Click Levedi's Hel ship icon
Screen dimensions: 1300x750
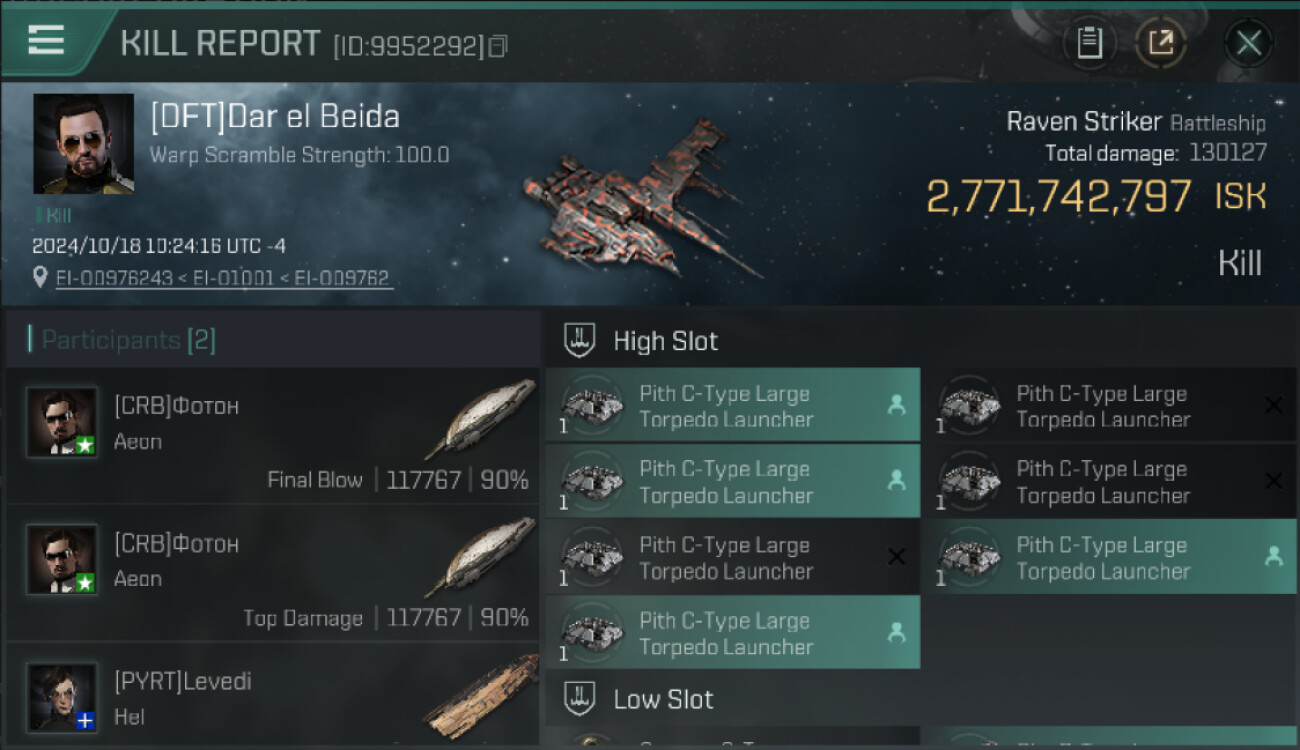point(480,696)
